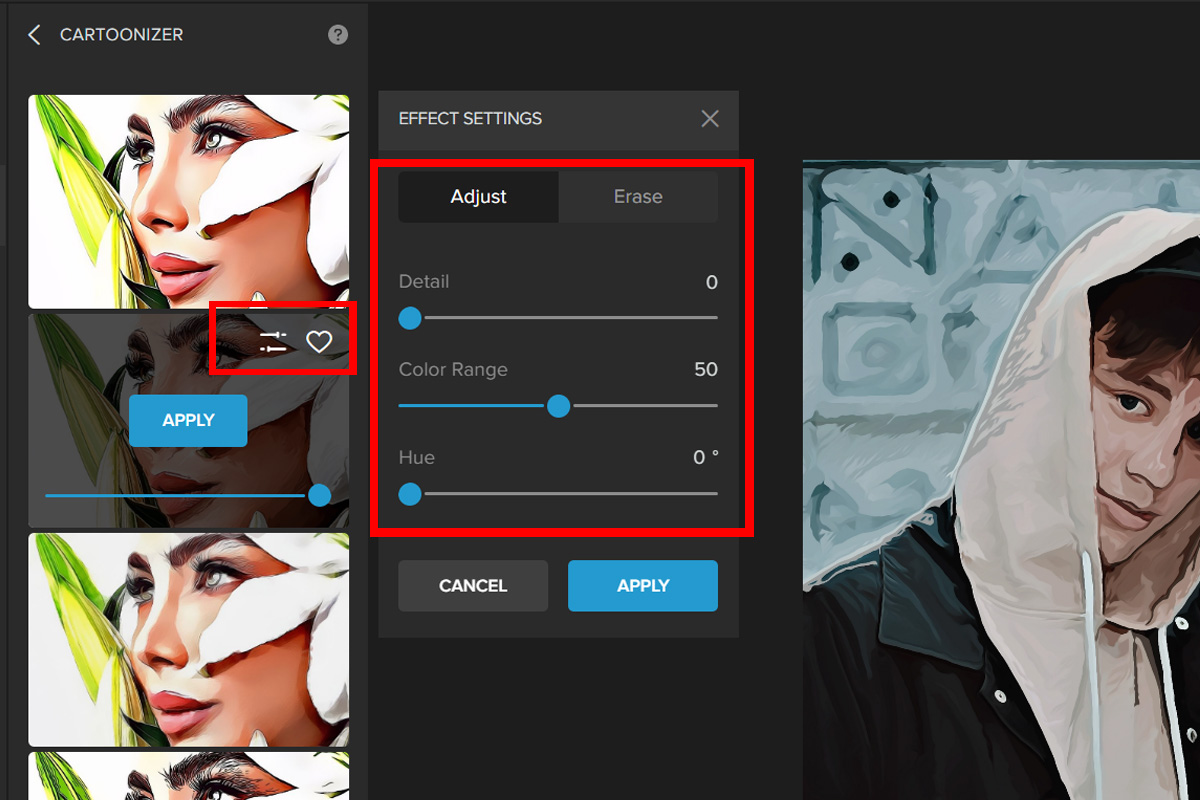This screenshot has height=800, width=1200.
Task: Open the help question mark icon
Action: 338,35
